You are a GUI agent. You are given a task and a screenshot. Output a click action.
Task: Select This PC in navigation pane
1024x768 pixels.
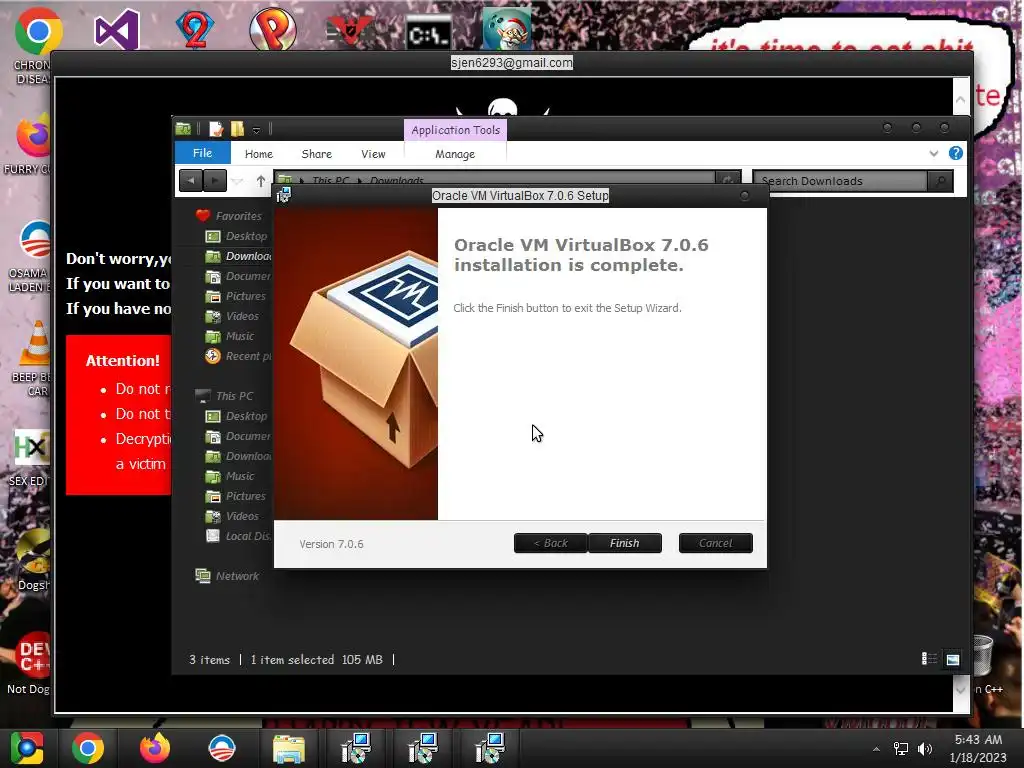click(225, 396)
